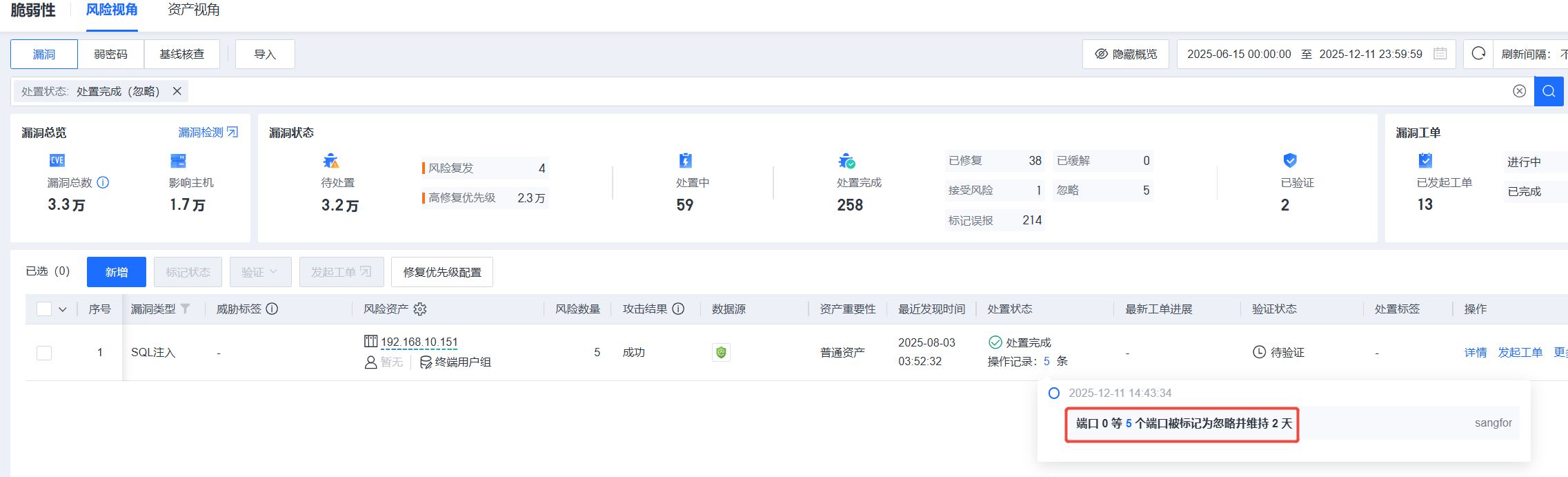Toggle the select-all checkbox in the table header
Screen dimensions: 1568x477
pyautogui.click(x=44, y=309)
